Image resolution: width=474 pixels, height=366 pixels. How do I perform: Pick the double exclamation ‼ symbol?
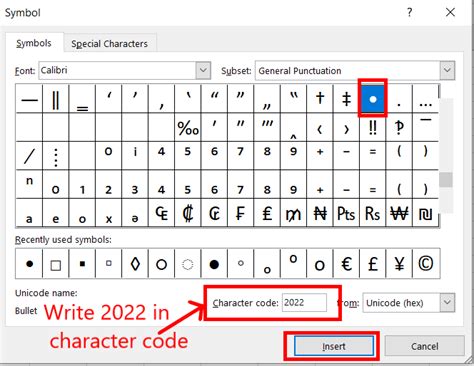pos(373,127)
